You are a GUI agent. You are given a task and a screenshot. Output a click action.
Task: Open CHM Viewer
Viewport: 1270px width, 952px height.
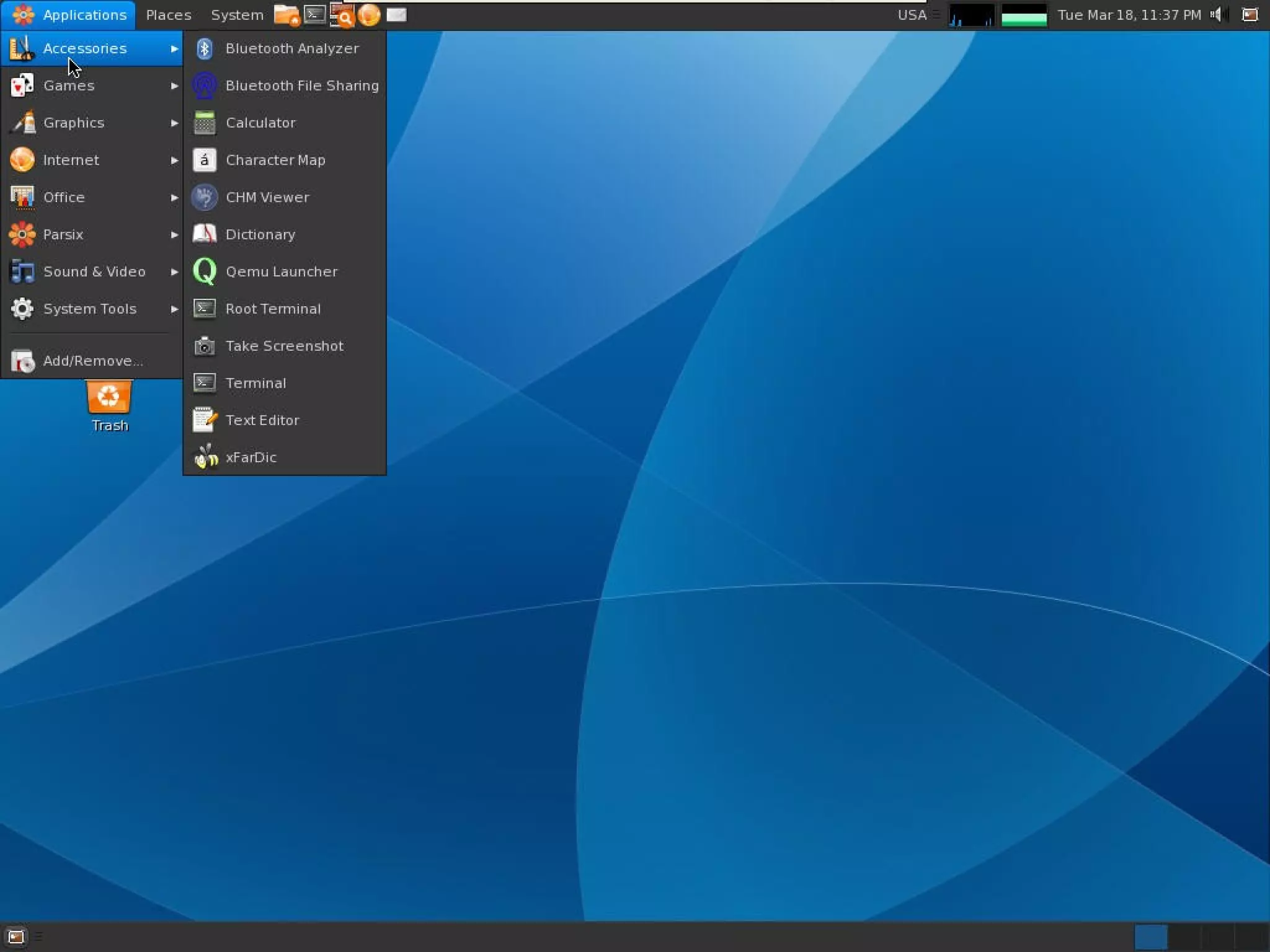(x=267, y=197)
